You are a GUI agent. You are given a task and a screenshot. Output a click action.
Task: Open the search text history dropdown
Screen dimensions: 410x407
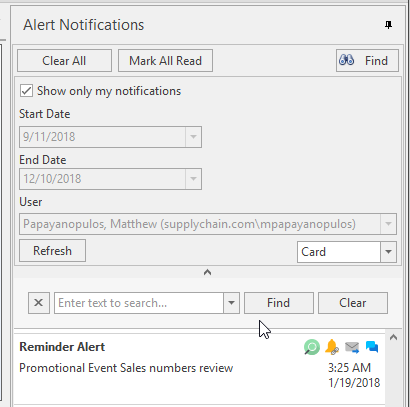click(x=231, y=303)
